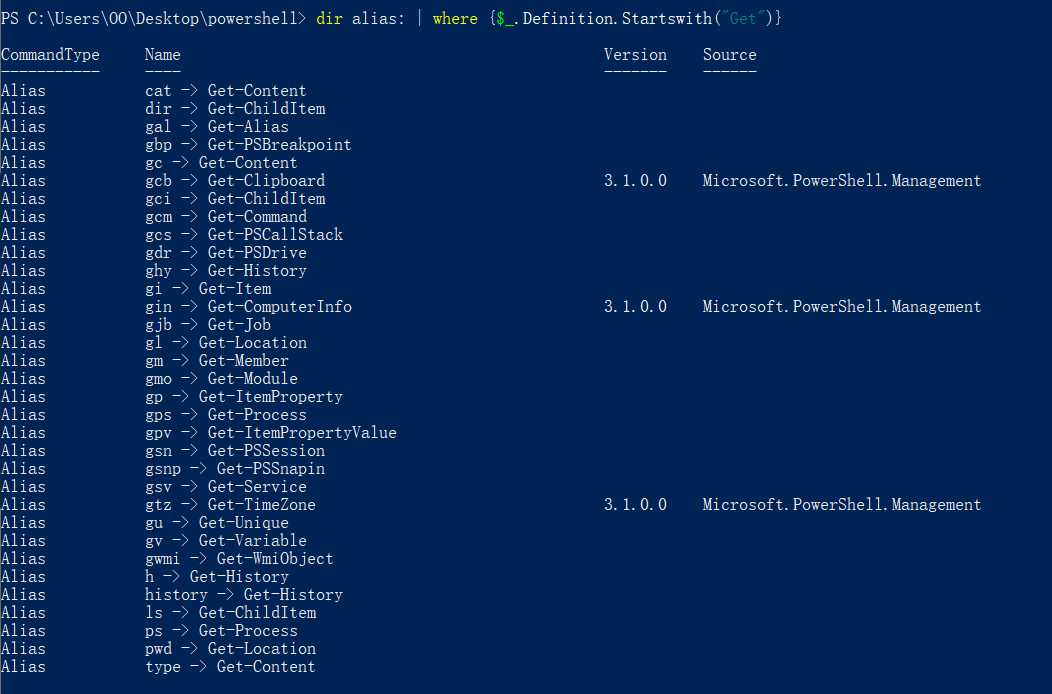
Task: Click the gcb -> Get-Clipboard entry
Action: [x=235, y=181]
